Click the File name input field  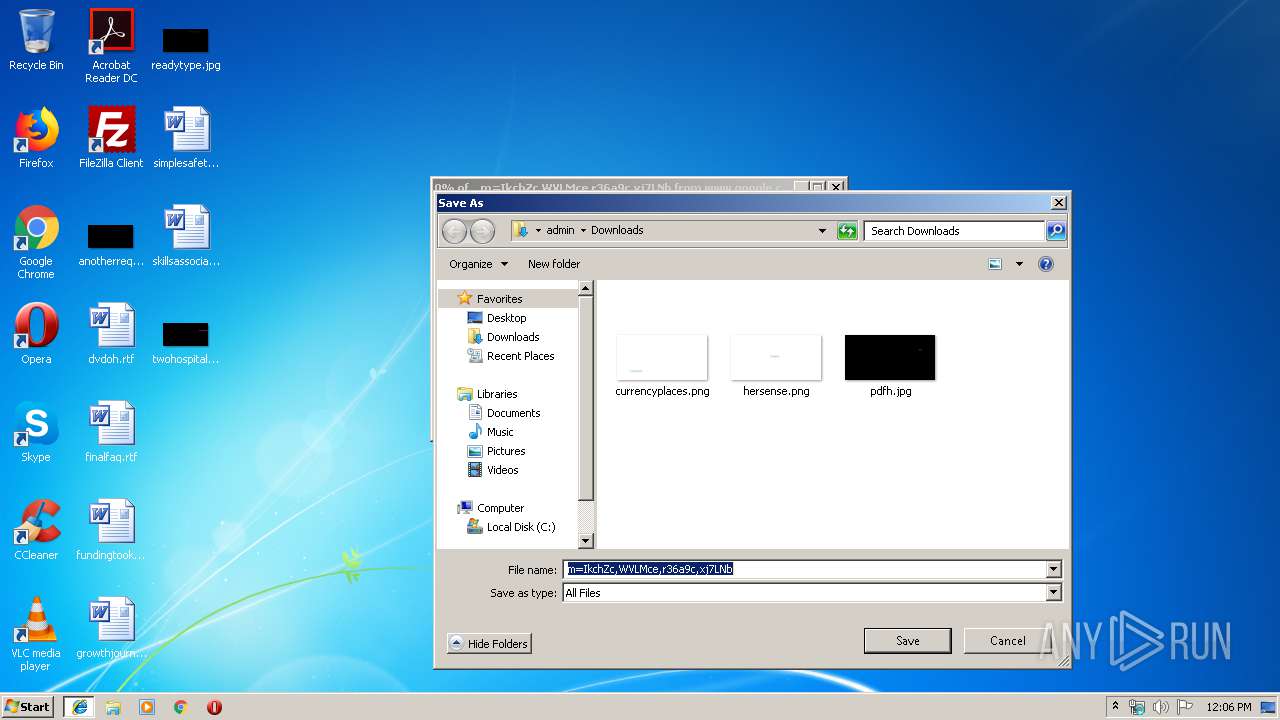[x=804, y=569]
